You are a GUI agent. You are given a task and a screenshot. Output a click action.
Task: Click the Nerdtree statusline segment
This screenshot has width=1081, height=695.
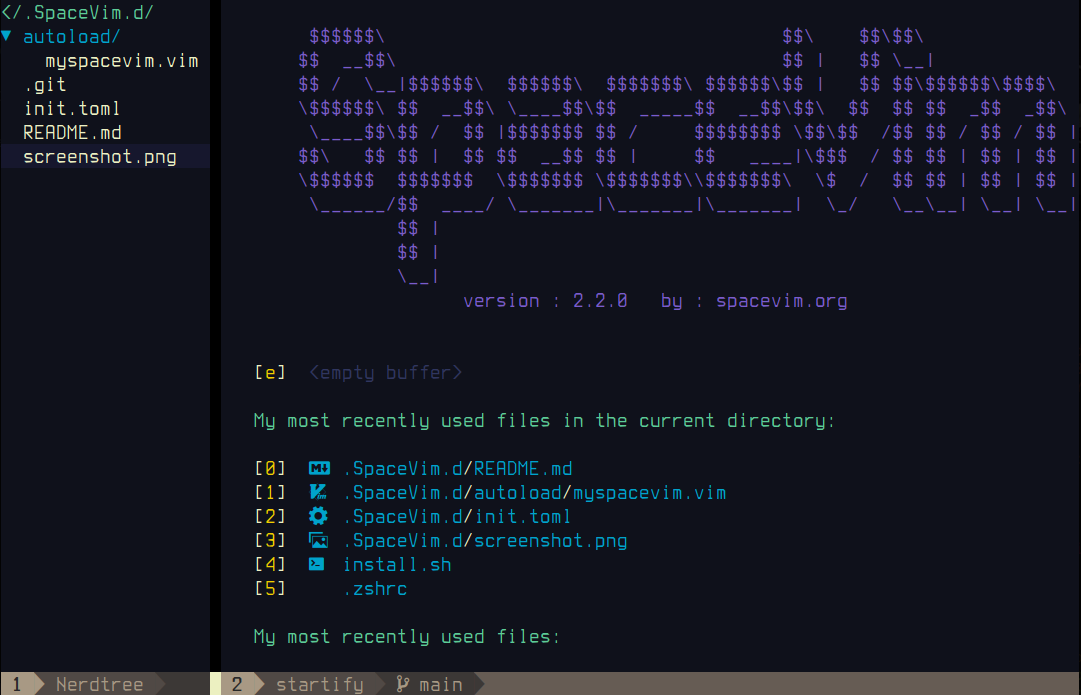[100, 685]
